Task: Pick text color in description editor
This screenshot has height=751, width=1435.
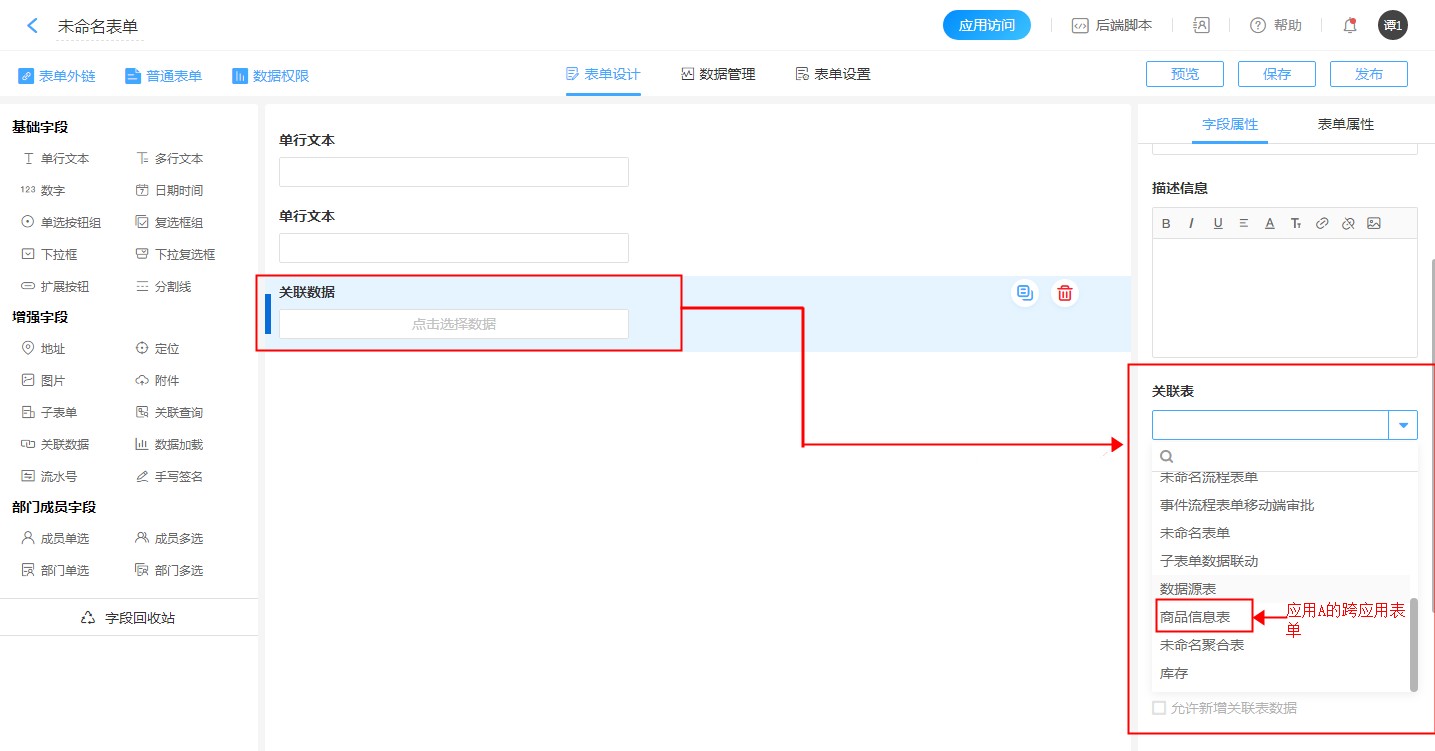Action: click(1270, 224)
